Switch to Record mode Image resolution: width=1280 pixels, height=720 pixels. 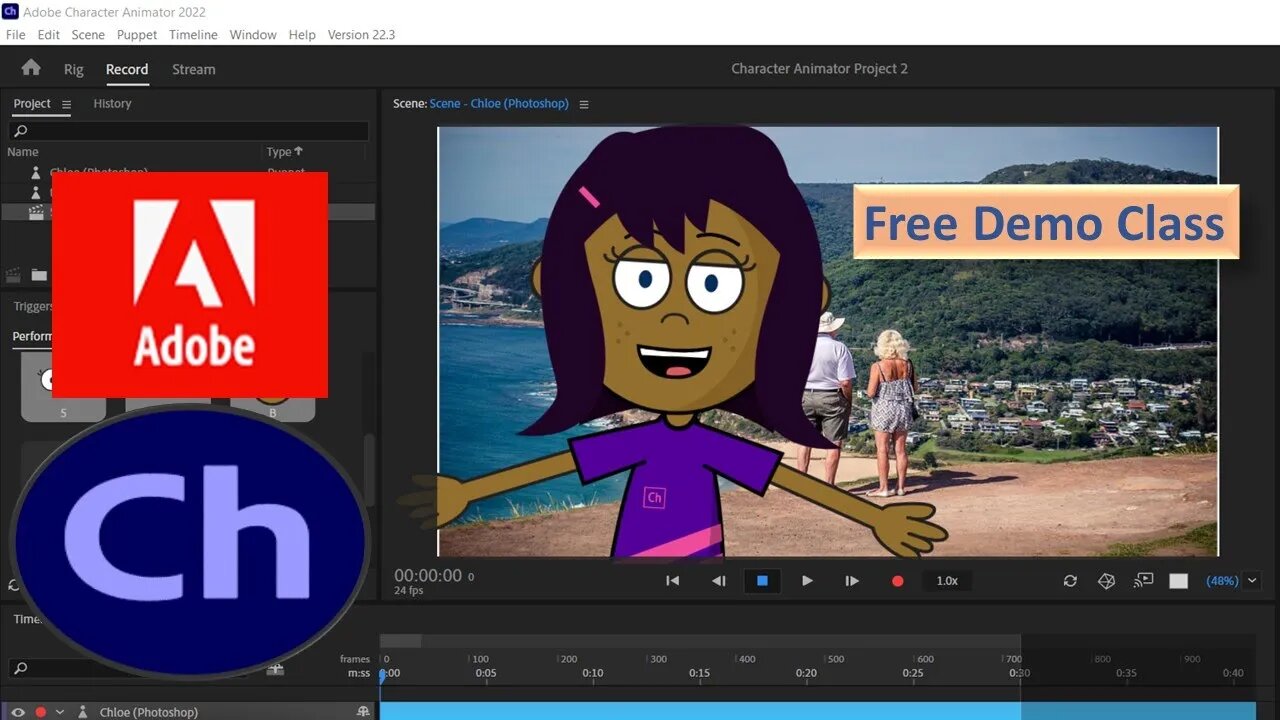[127, 69]
